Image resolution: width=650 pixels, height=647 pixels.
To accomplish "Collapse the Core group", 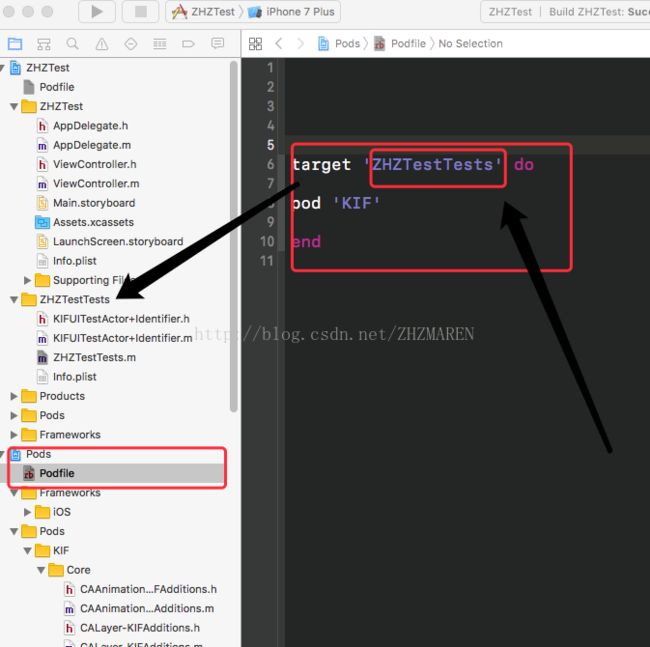I will click(x=41, y=570).
